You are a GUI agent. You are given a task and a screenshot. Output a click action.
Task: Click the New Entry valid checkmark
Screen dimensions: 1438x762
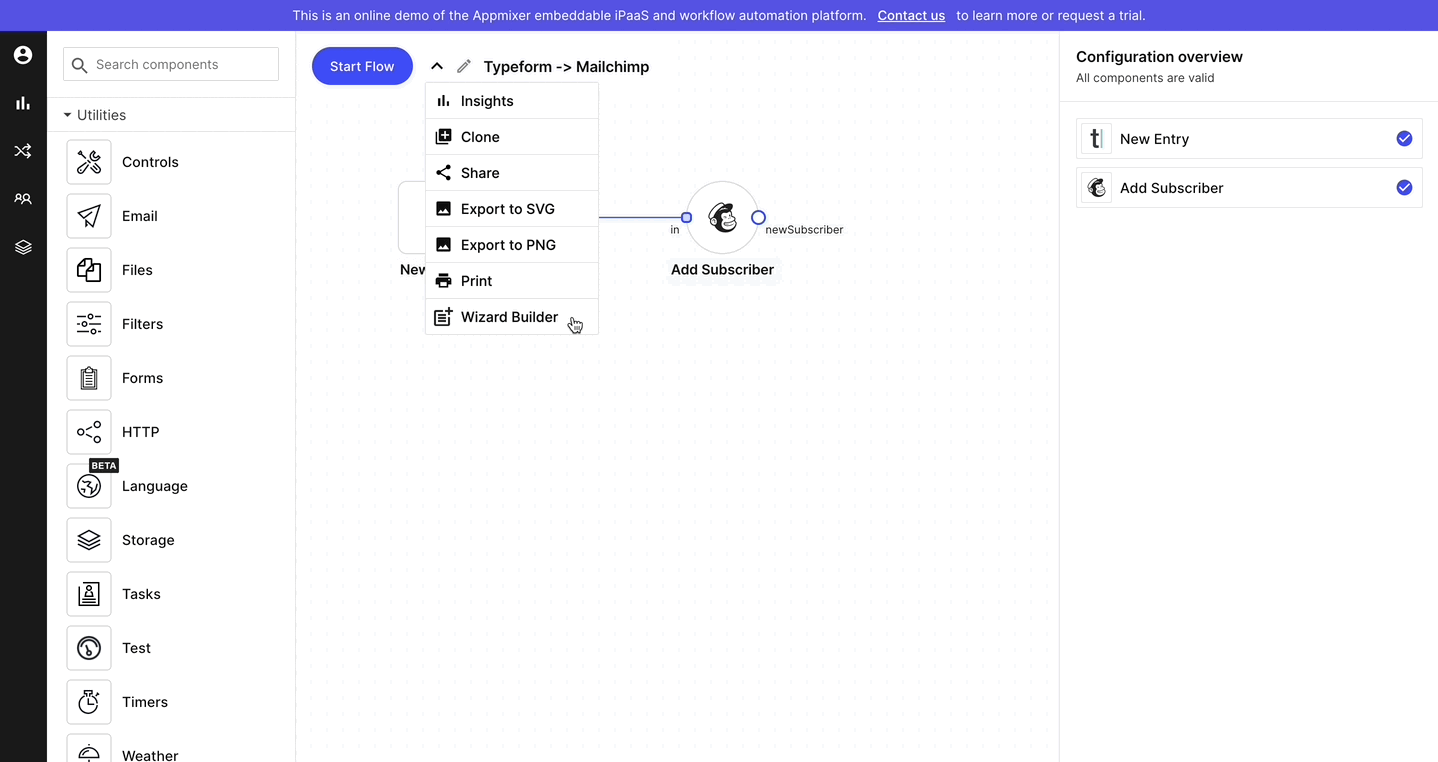(1404, 139)
